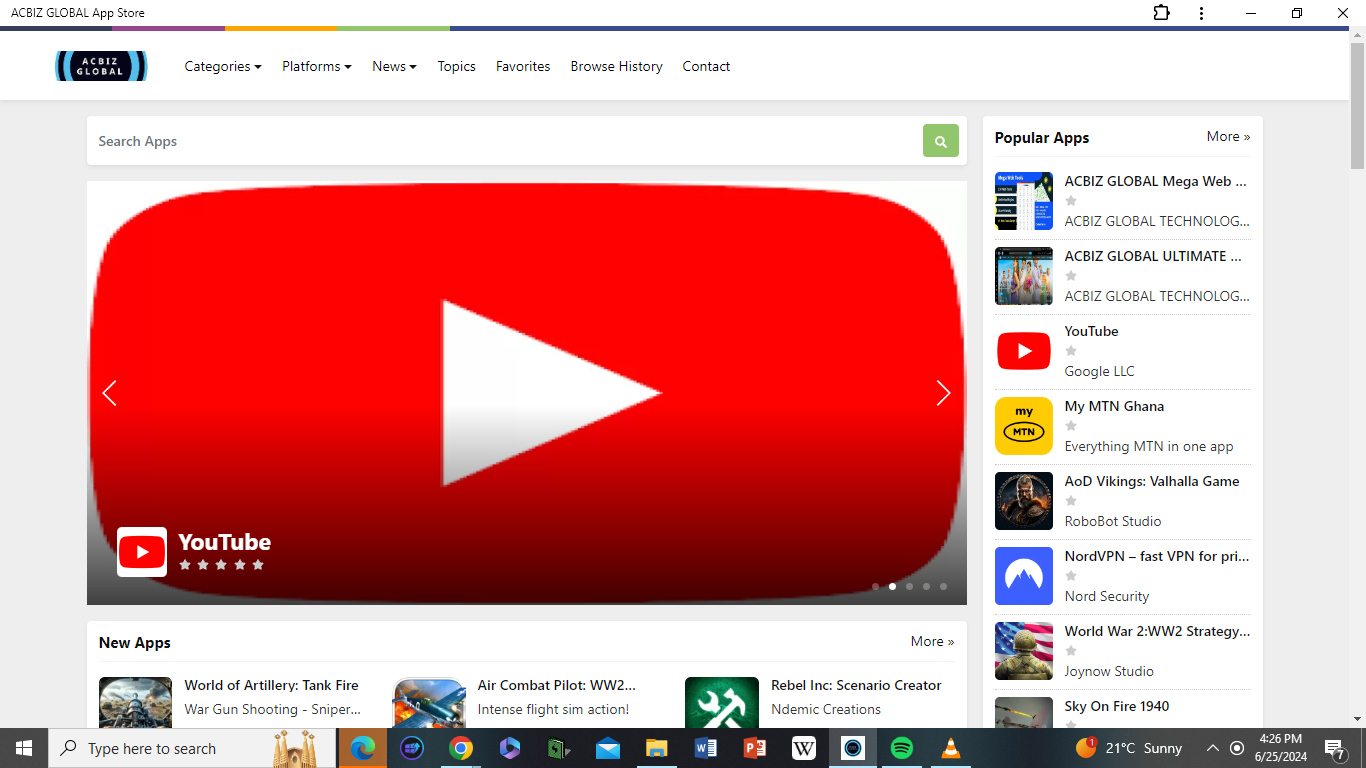Show hidden system tray icons
This screenshot has height=768, width=1366.
click(x=1212, y=748)
